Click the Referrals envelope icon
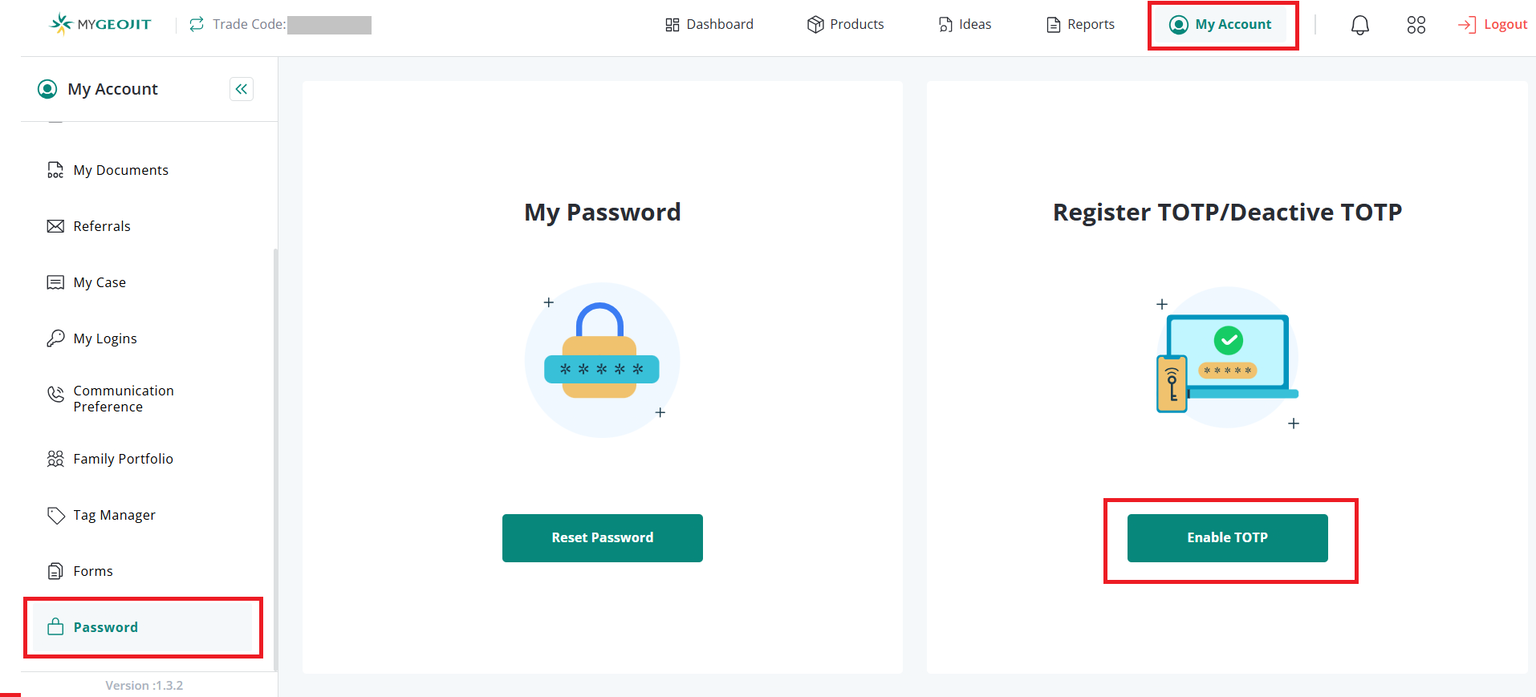The width and height of the screenshot is (1536, 697). point(56,227)
